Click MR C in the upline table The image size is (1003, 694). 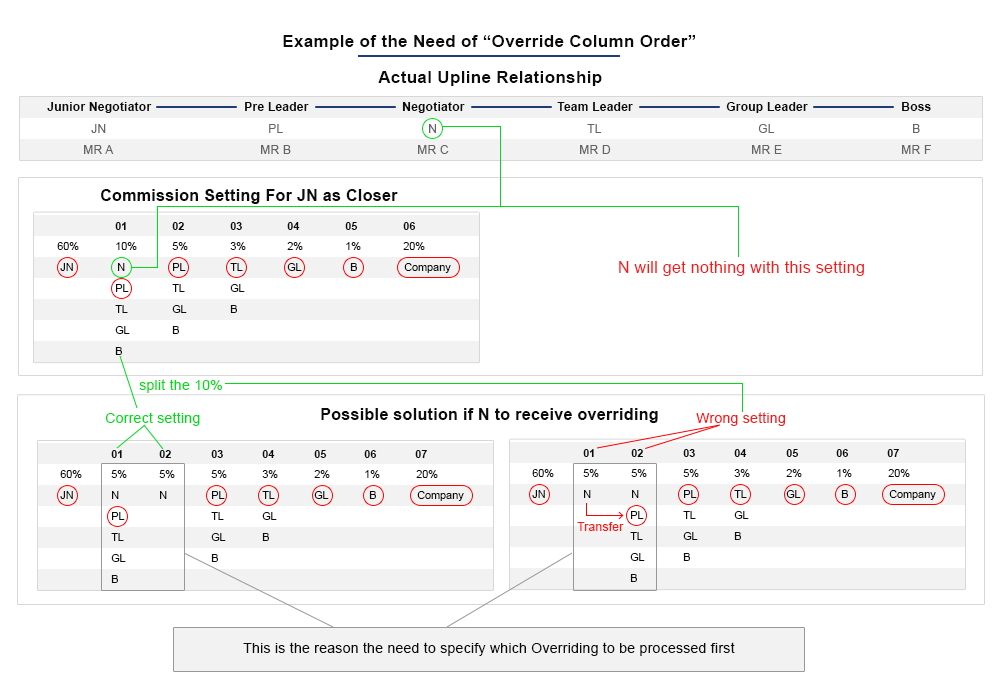(x=432, y=150)
